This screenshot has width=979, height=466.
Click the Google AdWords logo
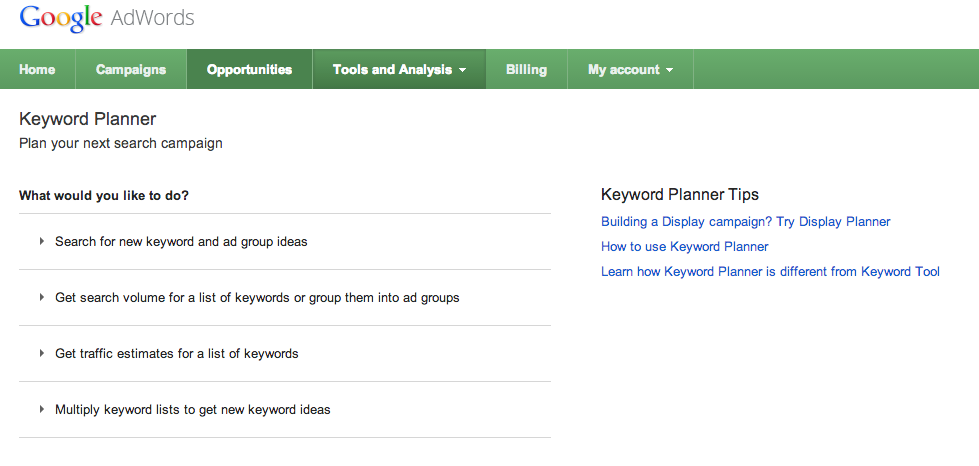pyautogui.click(x=107, y=18)
